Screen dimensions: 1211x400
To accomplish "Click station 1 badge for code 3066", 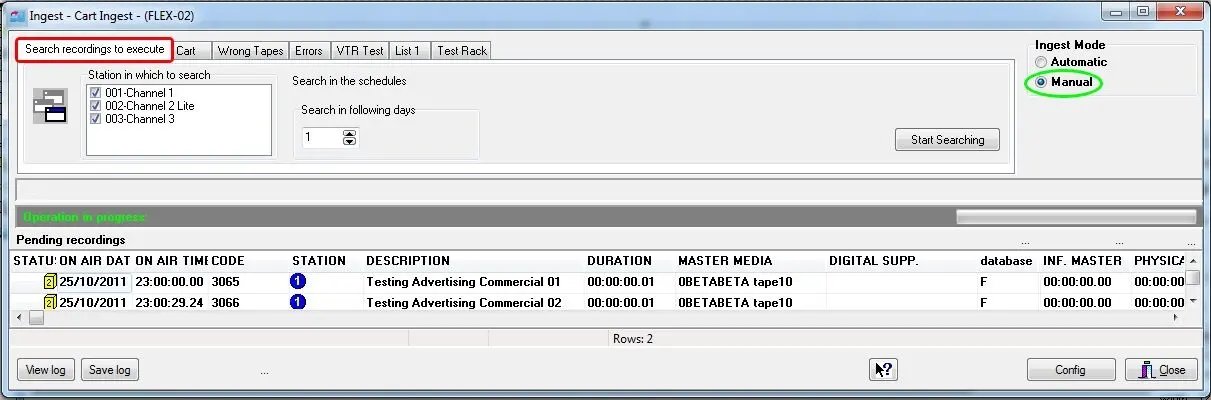I will pos(298,302).
